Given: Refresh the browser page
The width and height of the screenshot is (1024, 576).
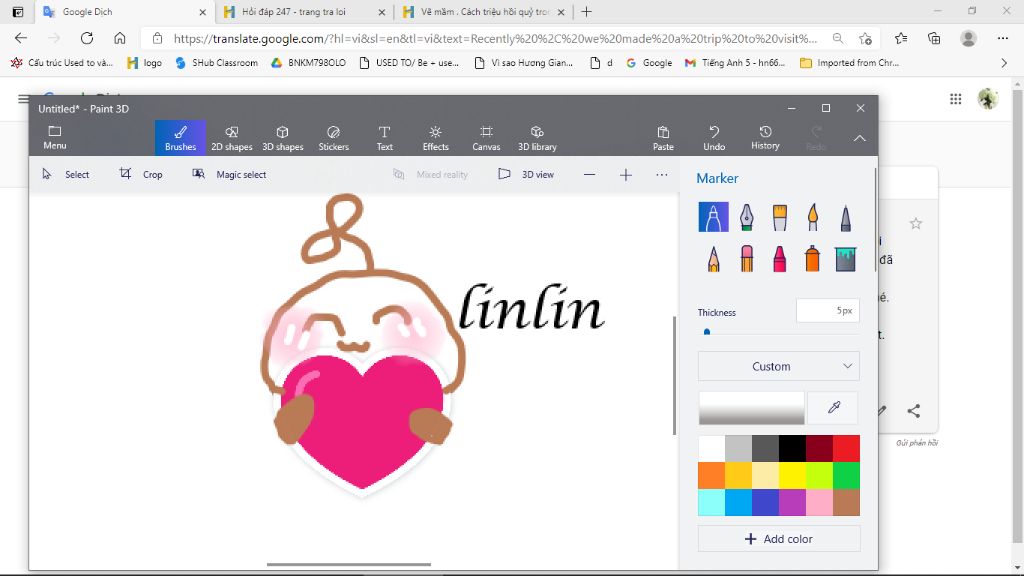Looking at the screenshot, I should [87, 39].
